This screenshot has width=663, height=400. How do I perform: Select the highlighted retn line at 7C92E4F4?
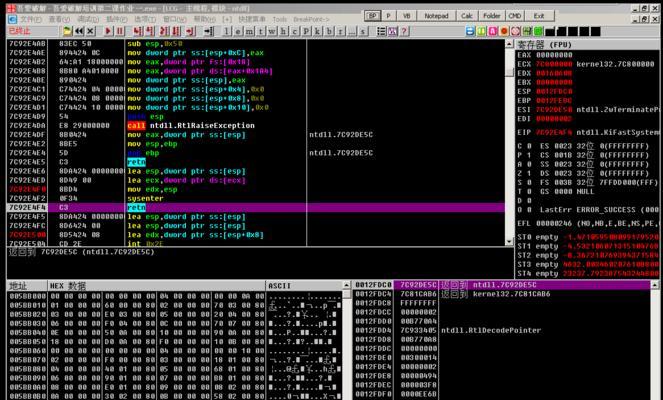256,208
